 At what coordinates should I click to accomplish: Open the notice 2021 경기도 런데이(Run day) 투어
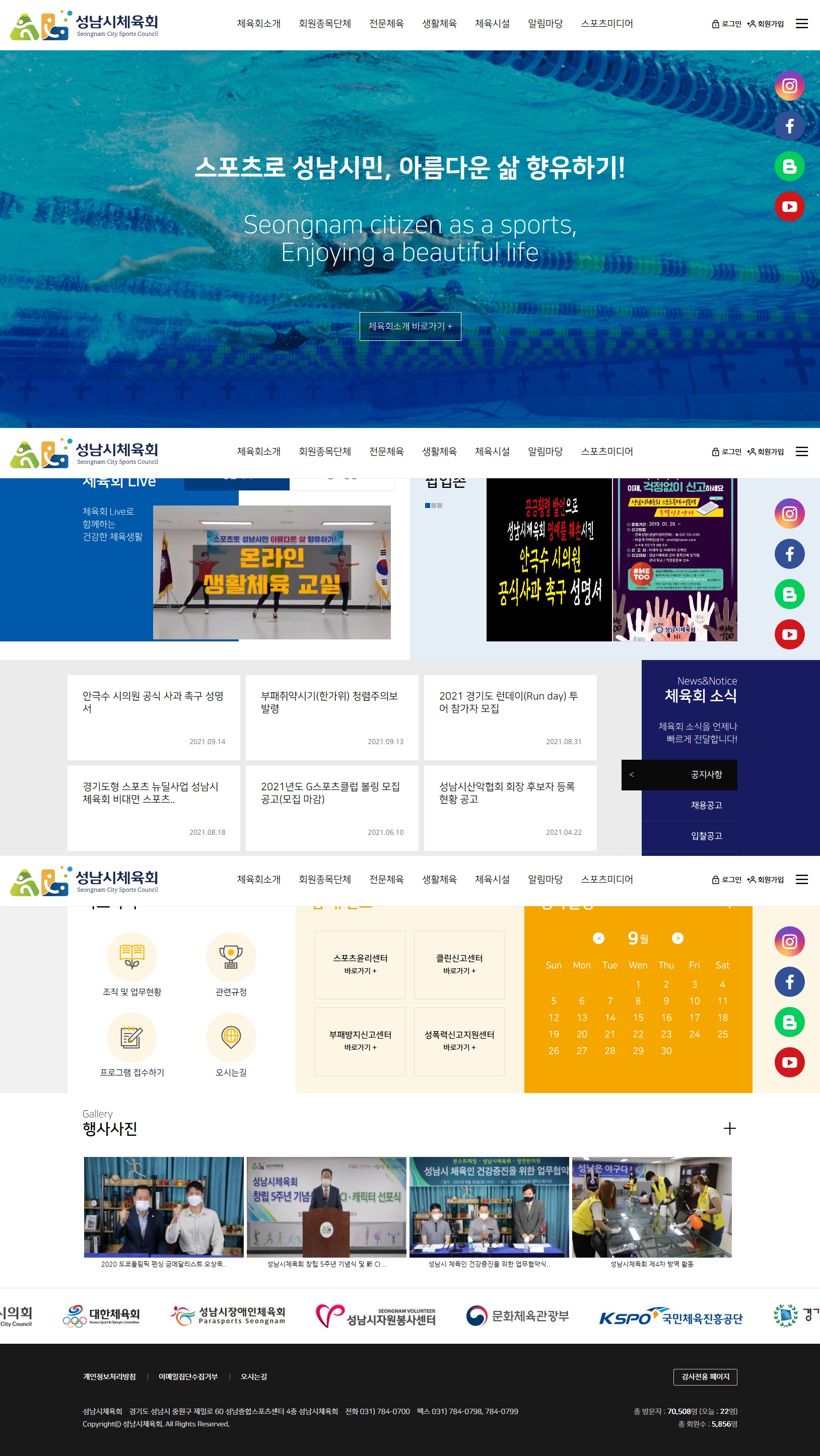[510, 717]
